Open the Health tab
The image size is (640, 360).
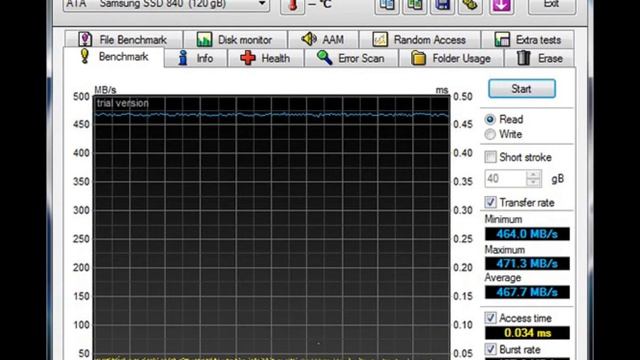pos(265,58)
